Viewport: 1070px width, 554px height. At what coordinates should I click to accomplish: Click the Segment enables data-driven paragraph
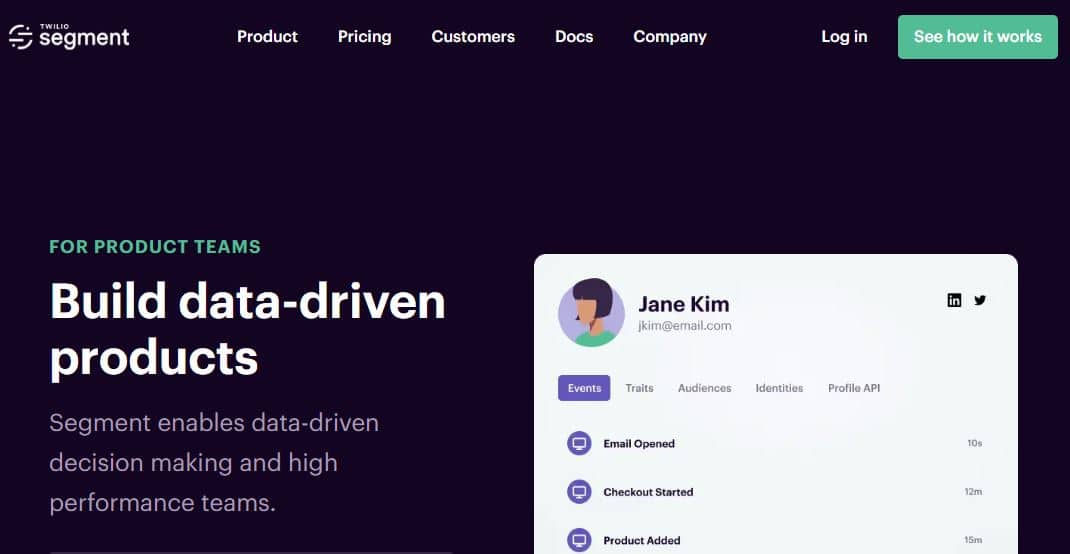(214, 463)
